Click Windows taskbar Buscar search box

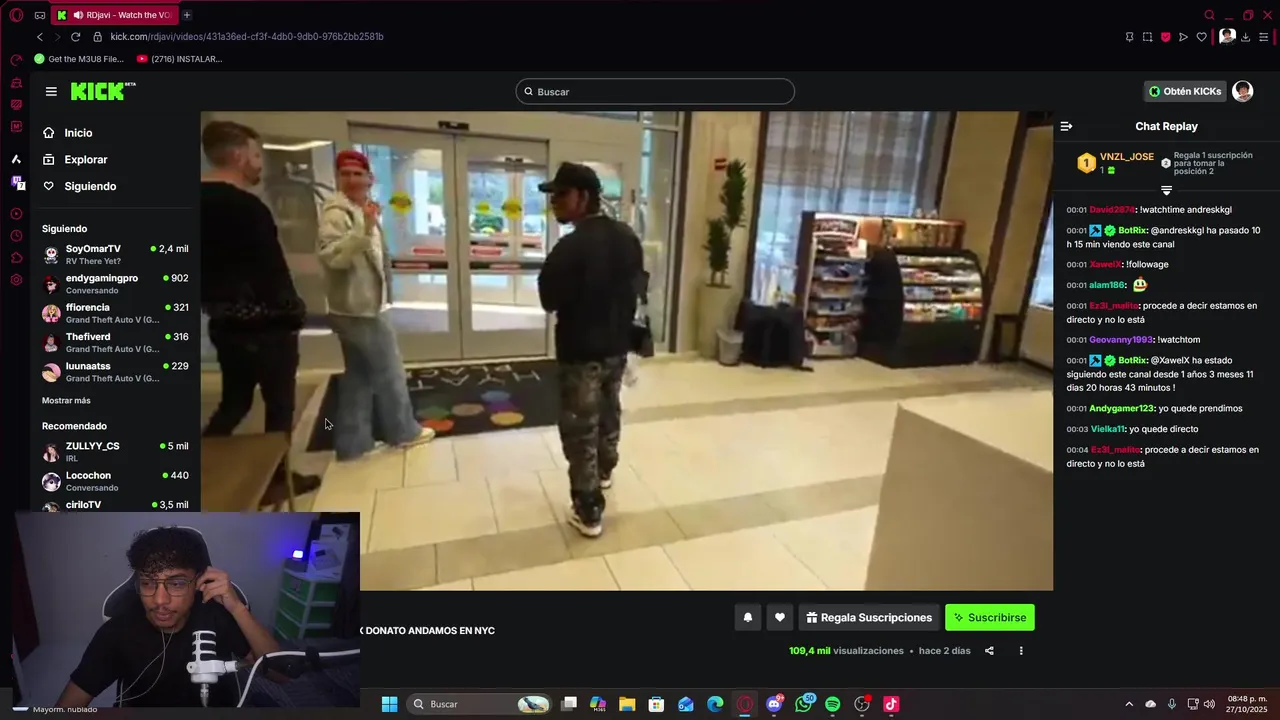point(481,704)
